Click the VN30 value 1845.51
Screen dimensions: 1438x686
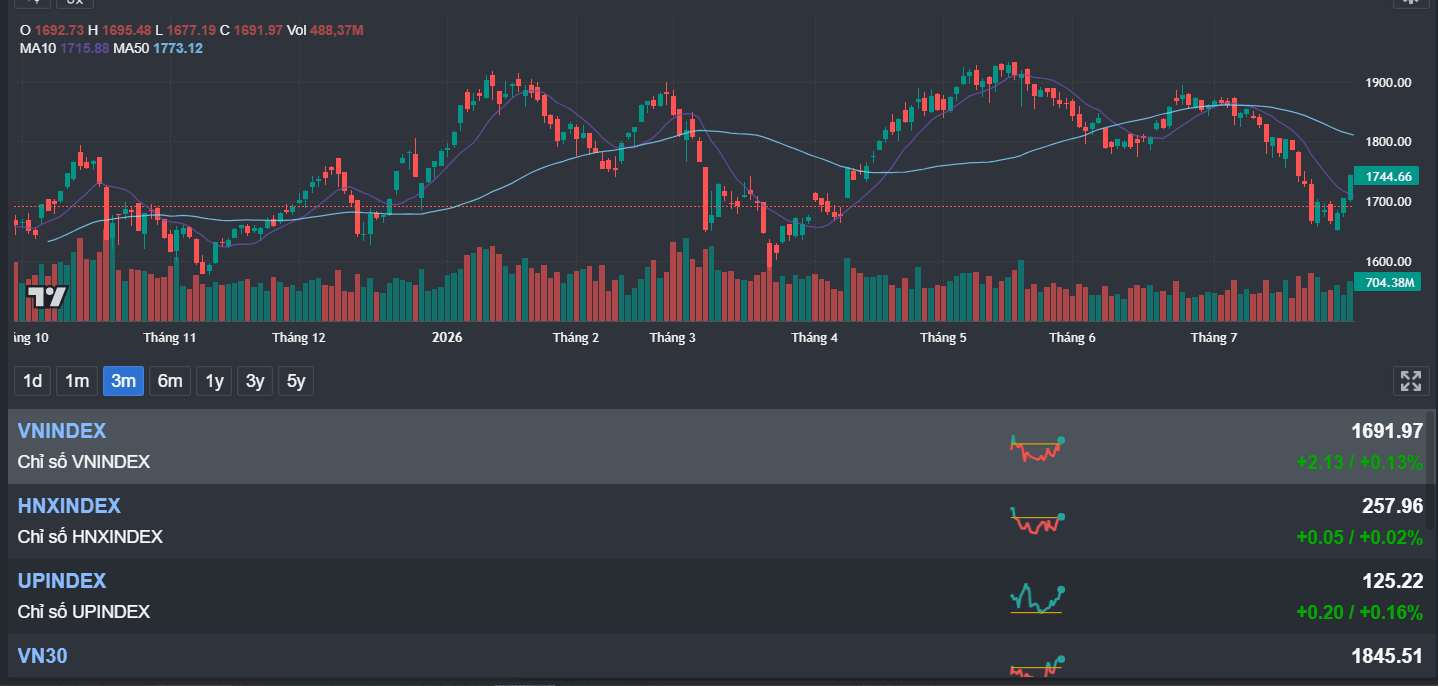(x=1387, y=656)
